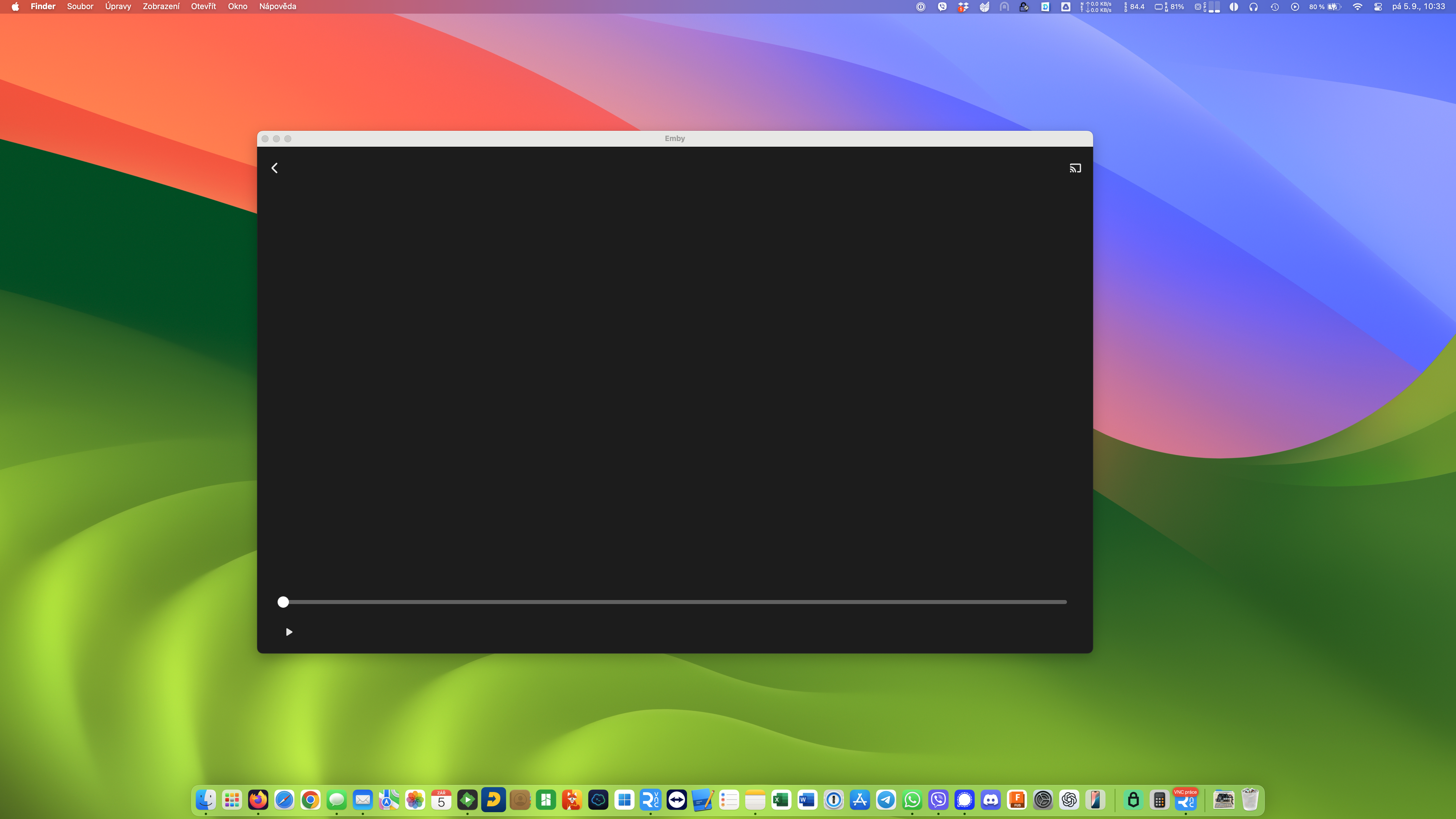
Task: Click the back arrow in Emby player
Action: click(275, 168)
